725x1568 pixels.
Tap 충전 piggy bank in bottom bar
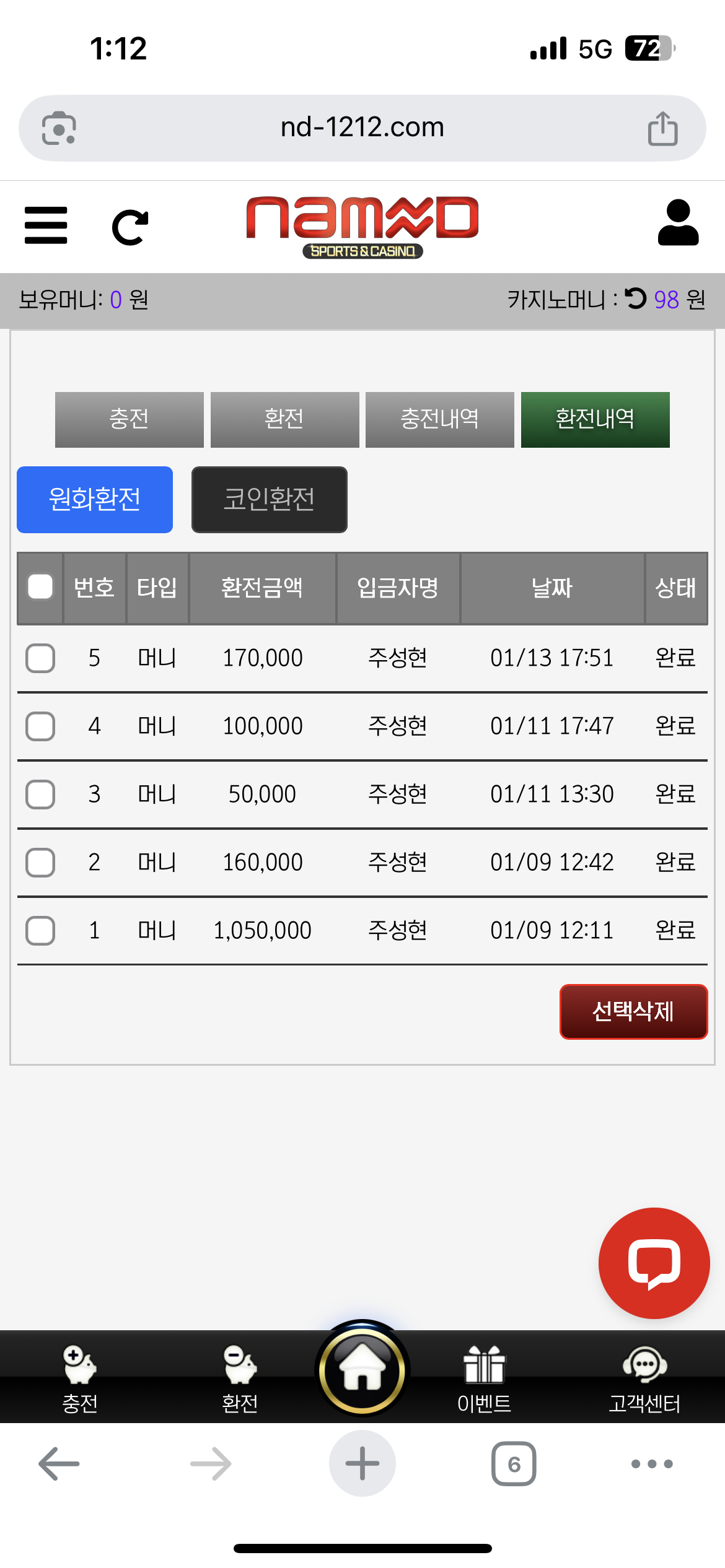[x=80, y=1378]
